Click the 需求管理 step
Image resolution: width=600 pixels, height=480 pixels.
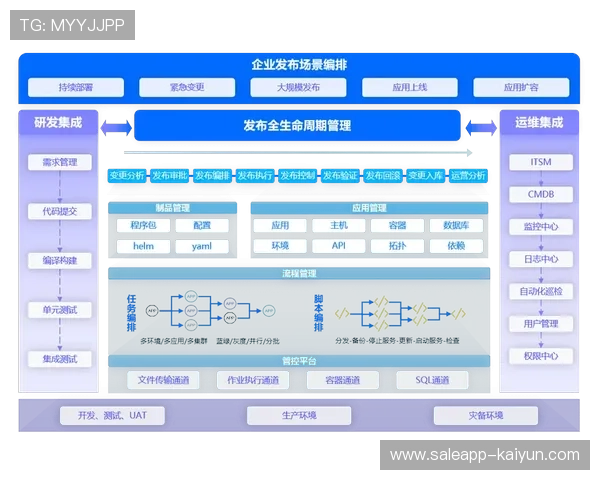pos(60,162)
